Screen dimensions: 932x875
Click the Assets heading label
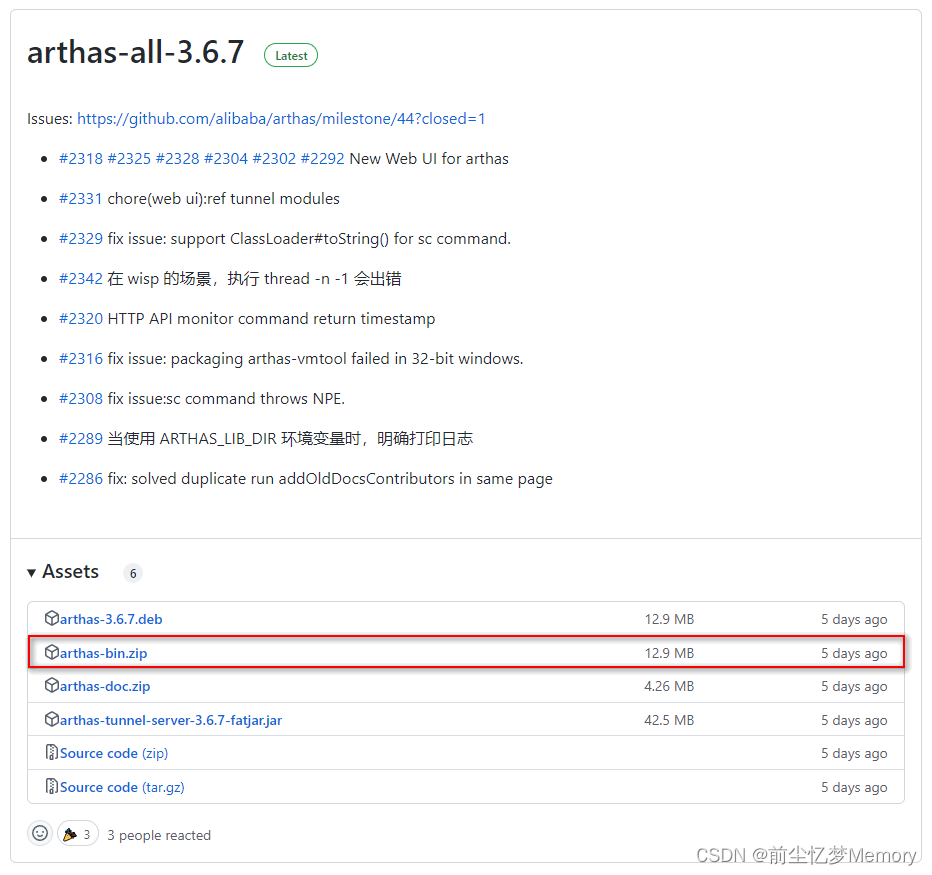[x=70, y=571]
